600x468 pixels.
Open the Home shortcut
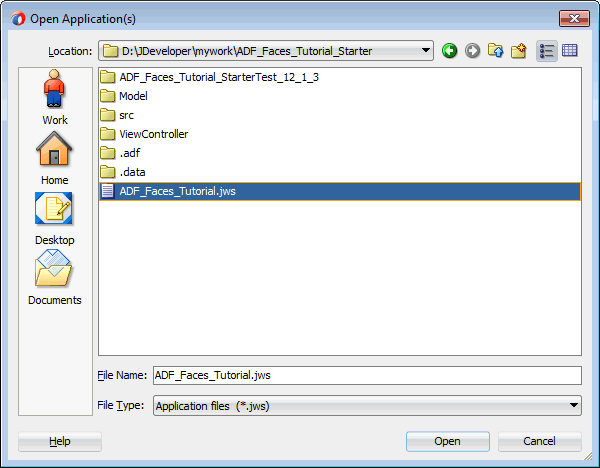[54, 158]
